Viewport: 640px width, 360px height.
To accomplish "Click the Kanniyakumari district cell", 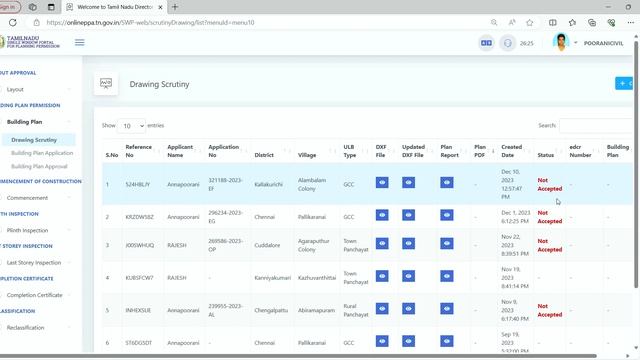I will pos(272,278).
